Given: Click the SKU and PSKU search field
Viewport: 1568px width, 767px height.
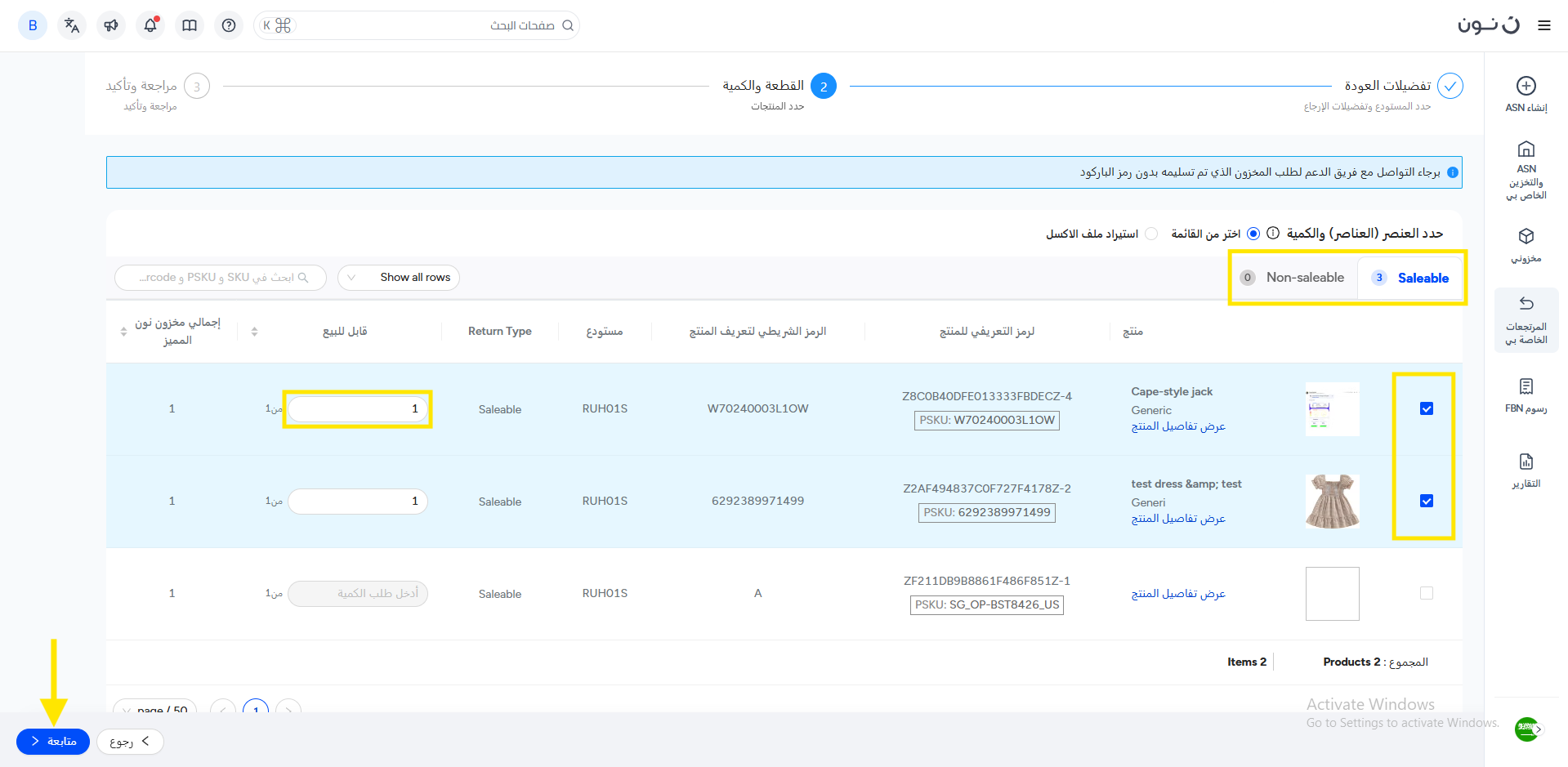Looking at the screenshot, I should [221, 278].
